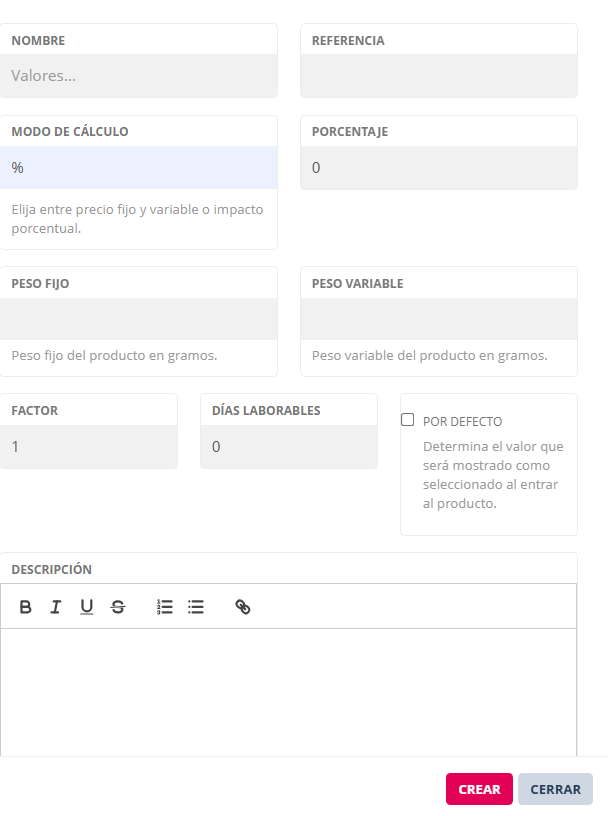Click the Cerrar button
This screenshot has width=608, height=816.
coord(555,789)
